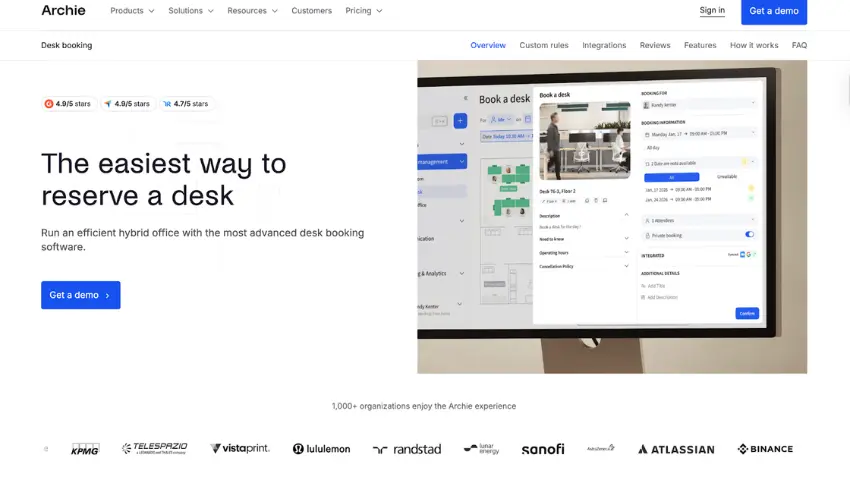850x494 pixels.
Task: Jump to the Features section
Action: click(700, 46)
